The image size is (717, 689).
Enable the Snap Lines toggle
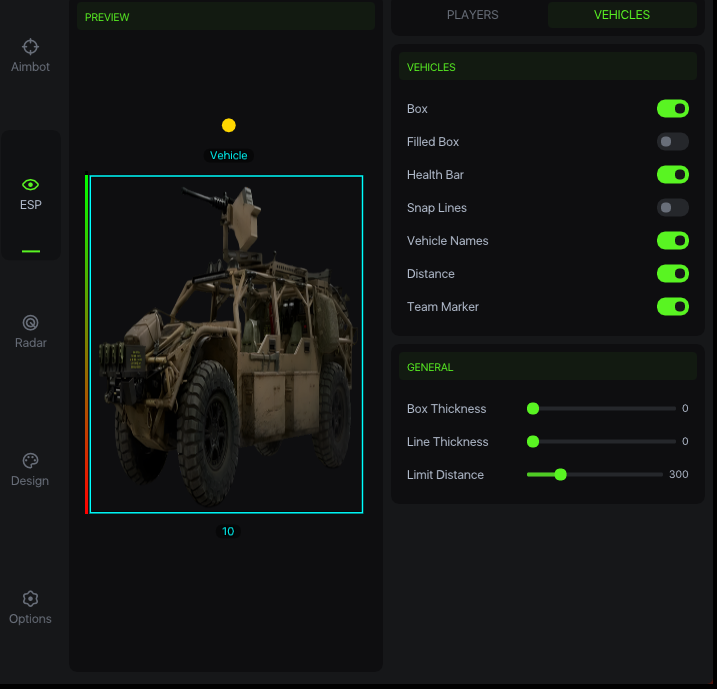point(672,208)
